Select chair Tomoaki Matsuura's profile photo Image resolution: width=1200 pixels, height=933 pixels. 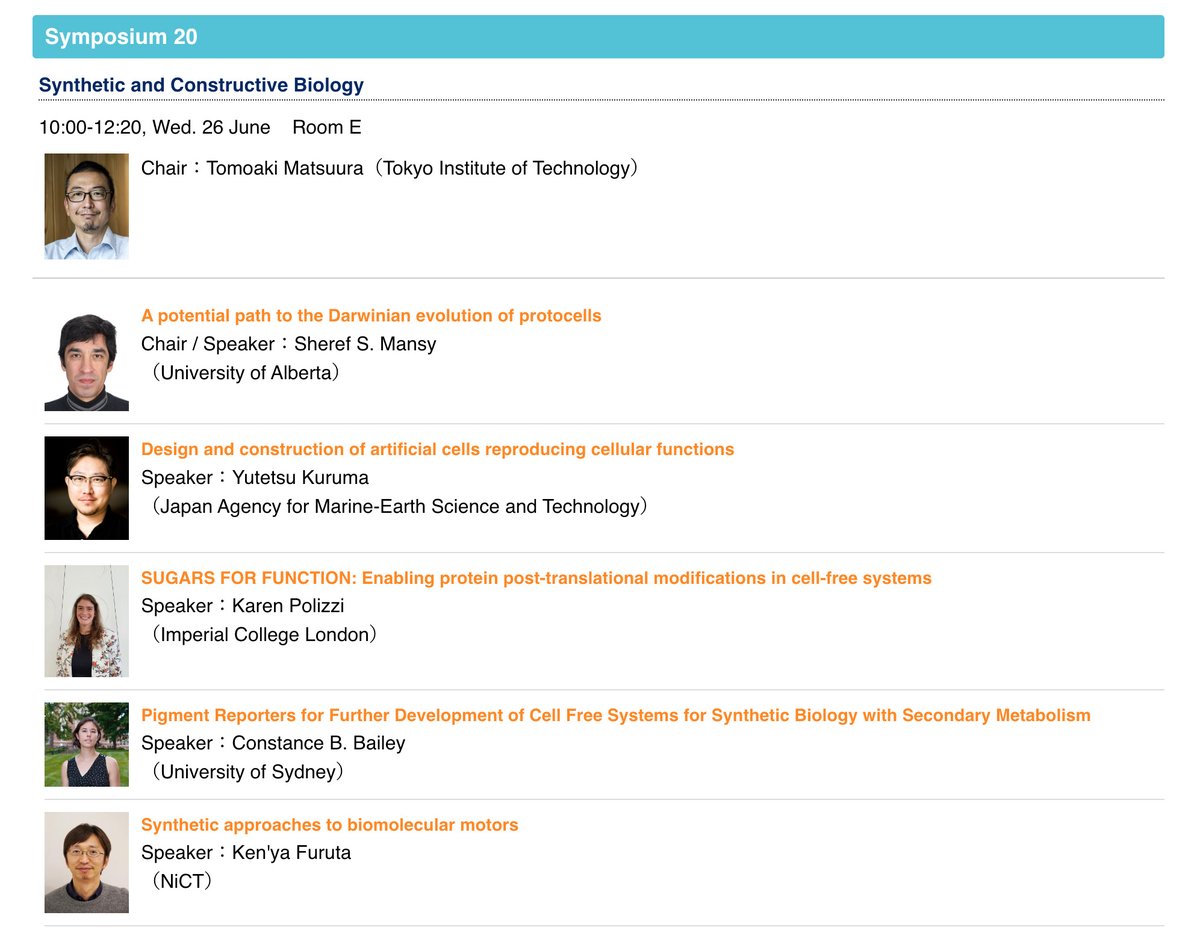86,204
